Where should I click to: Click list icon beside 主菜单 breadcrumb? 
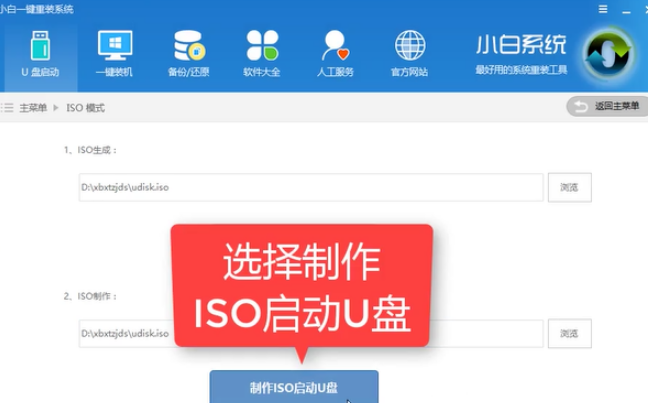click(9, 108)
